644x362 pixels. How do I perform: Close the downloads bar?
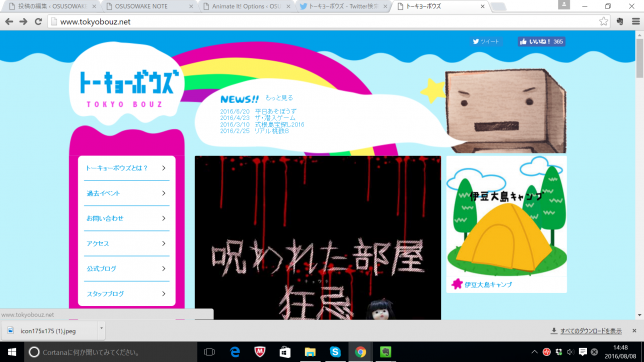[x=634, y=331]
